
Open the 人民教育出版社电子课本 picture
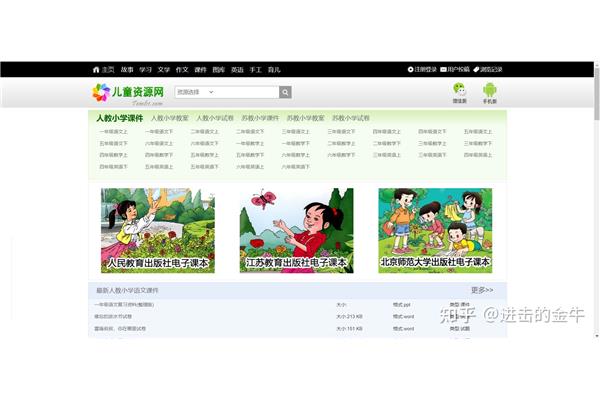[x=158, y=230]
